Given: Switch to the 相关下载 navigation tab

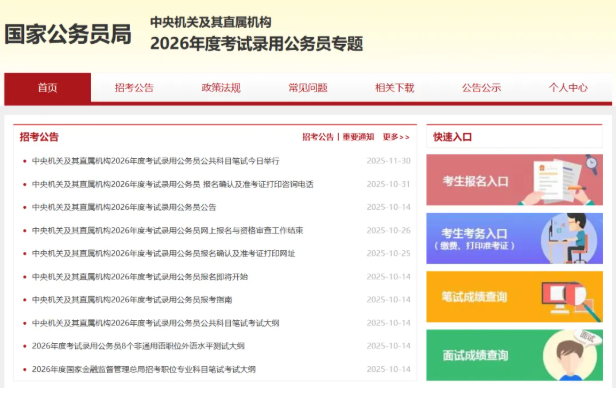Looking at the screenshot, I should (394, 88).
